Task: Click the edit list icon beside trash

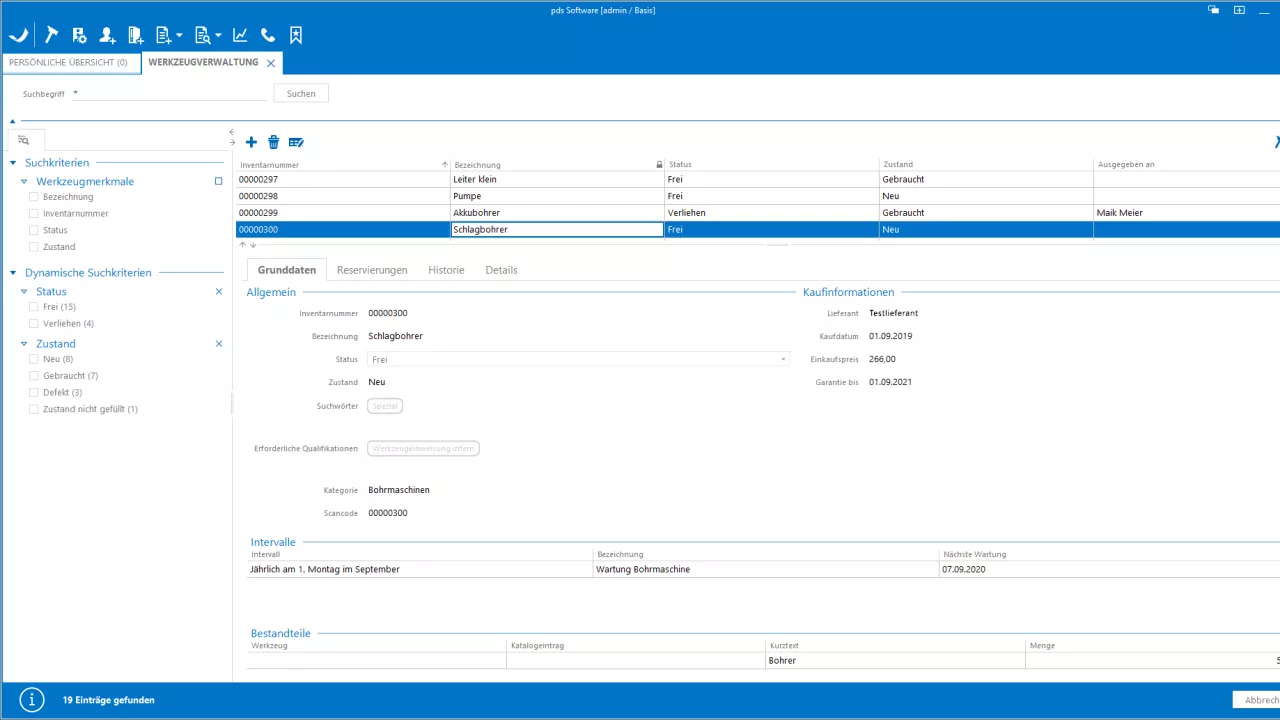Action: tap(296, 143)
